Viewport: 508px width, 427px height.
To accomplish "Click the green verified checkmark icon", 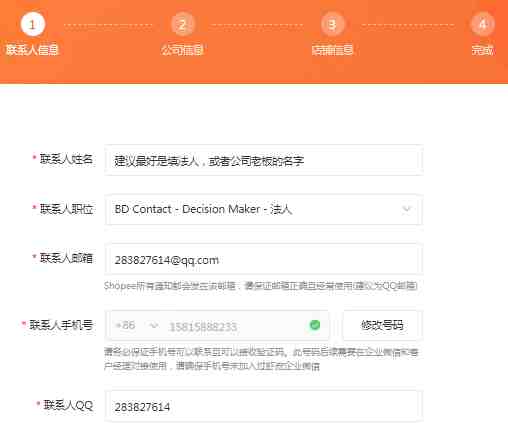I will click(315, 325).
